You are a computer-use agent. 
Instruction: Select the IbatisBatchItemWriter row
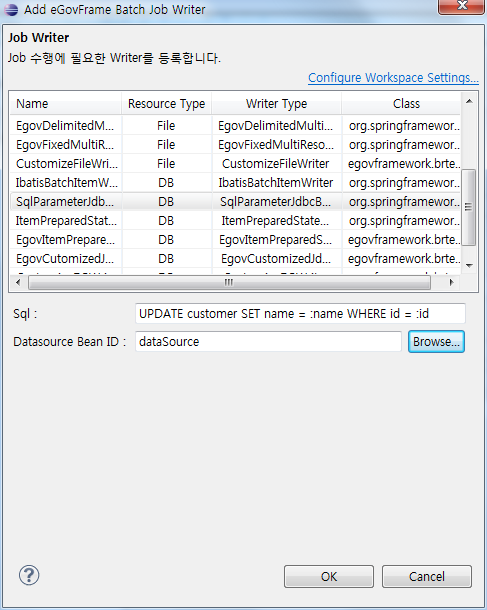235,182
